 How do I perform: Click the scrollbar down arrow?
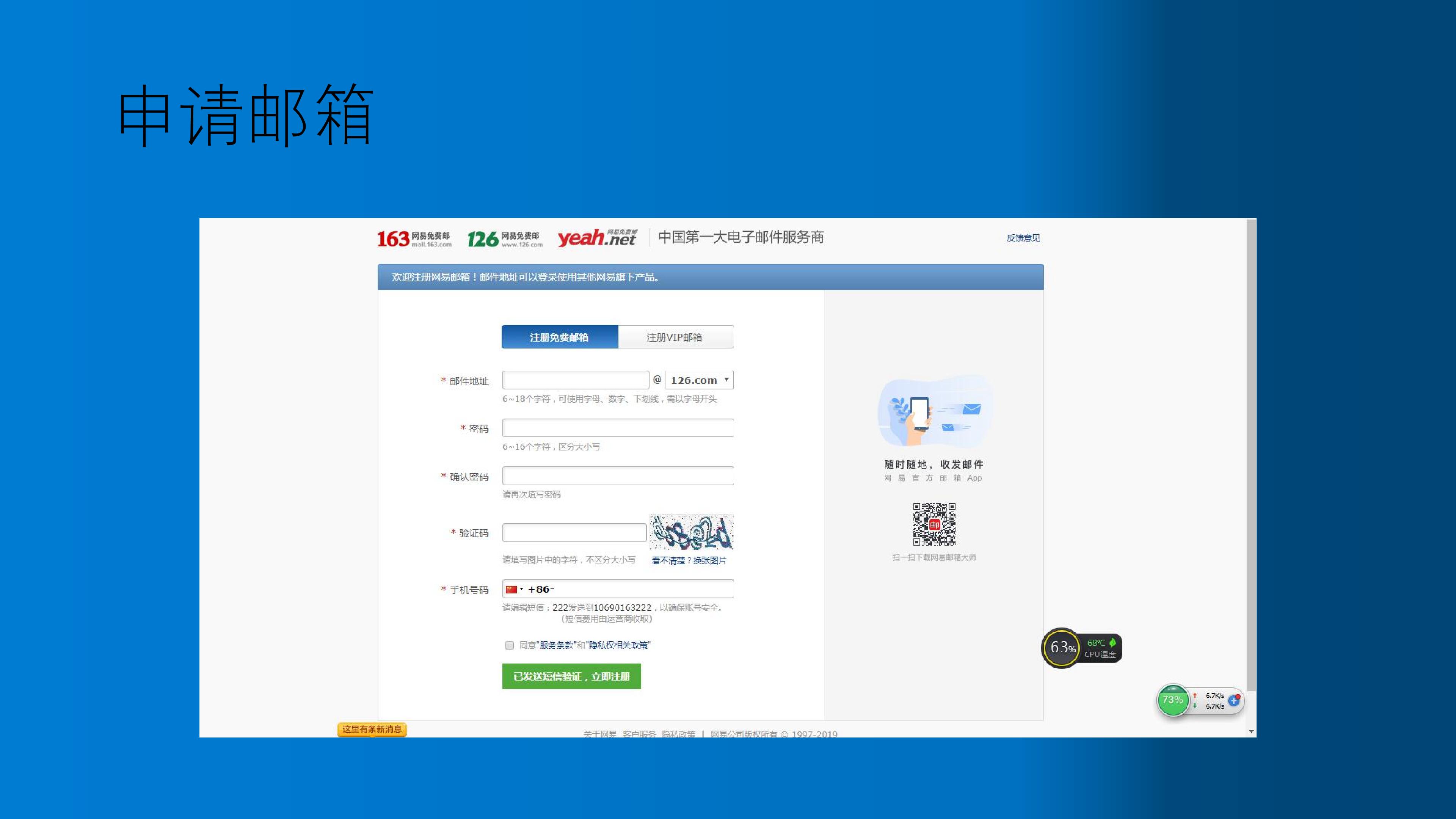point(1251,731)
